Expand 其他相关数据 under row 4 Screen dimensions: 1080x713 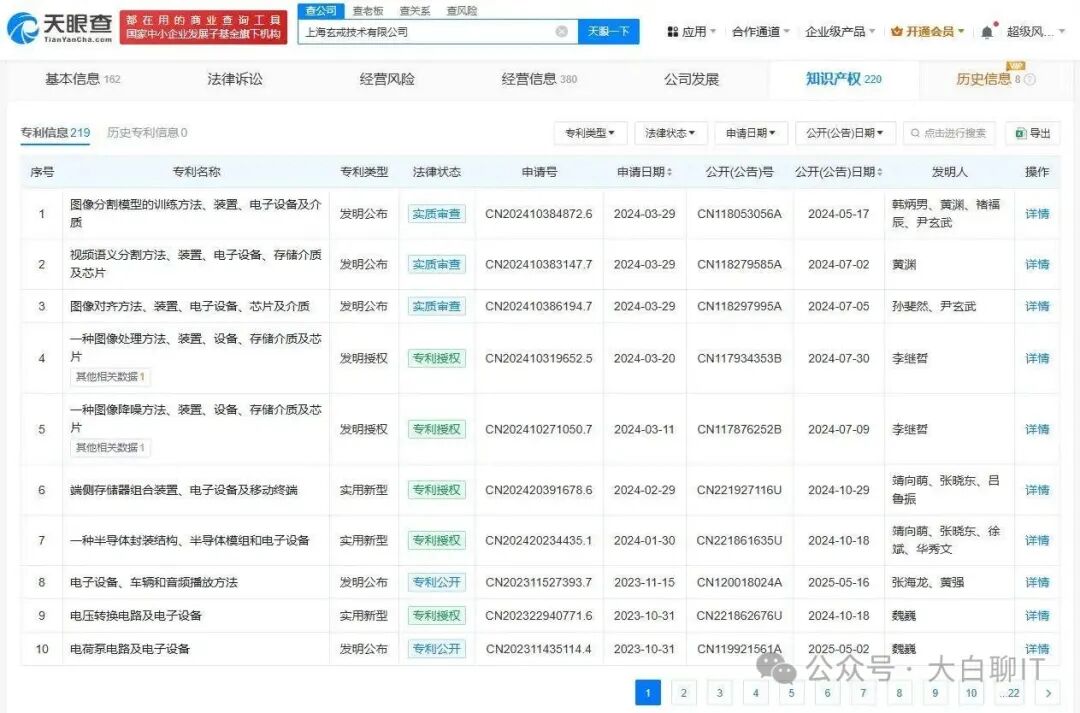click(x=112, y=377)
